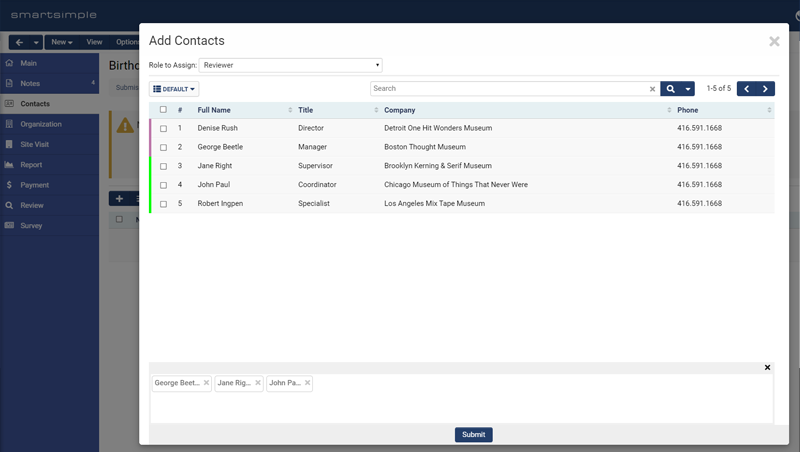The image size is (800, 452).
Task: Remove Jane Right tag from selection
Action: click(258, 383)
